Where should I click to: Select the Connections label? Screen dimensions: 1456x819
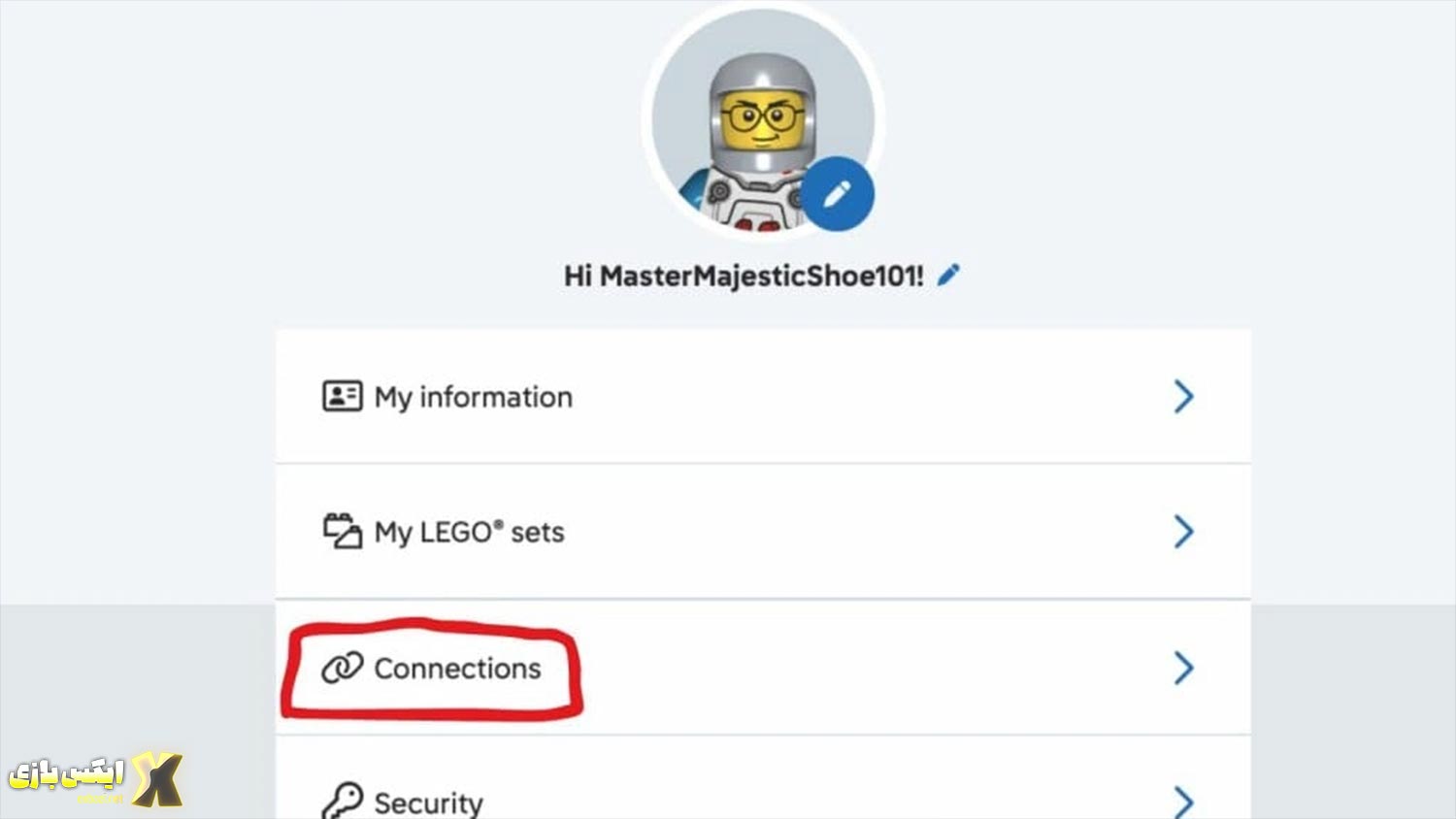pyautogui.click(x=457, y=669)
